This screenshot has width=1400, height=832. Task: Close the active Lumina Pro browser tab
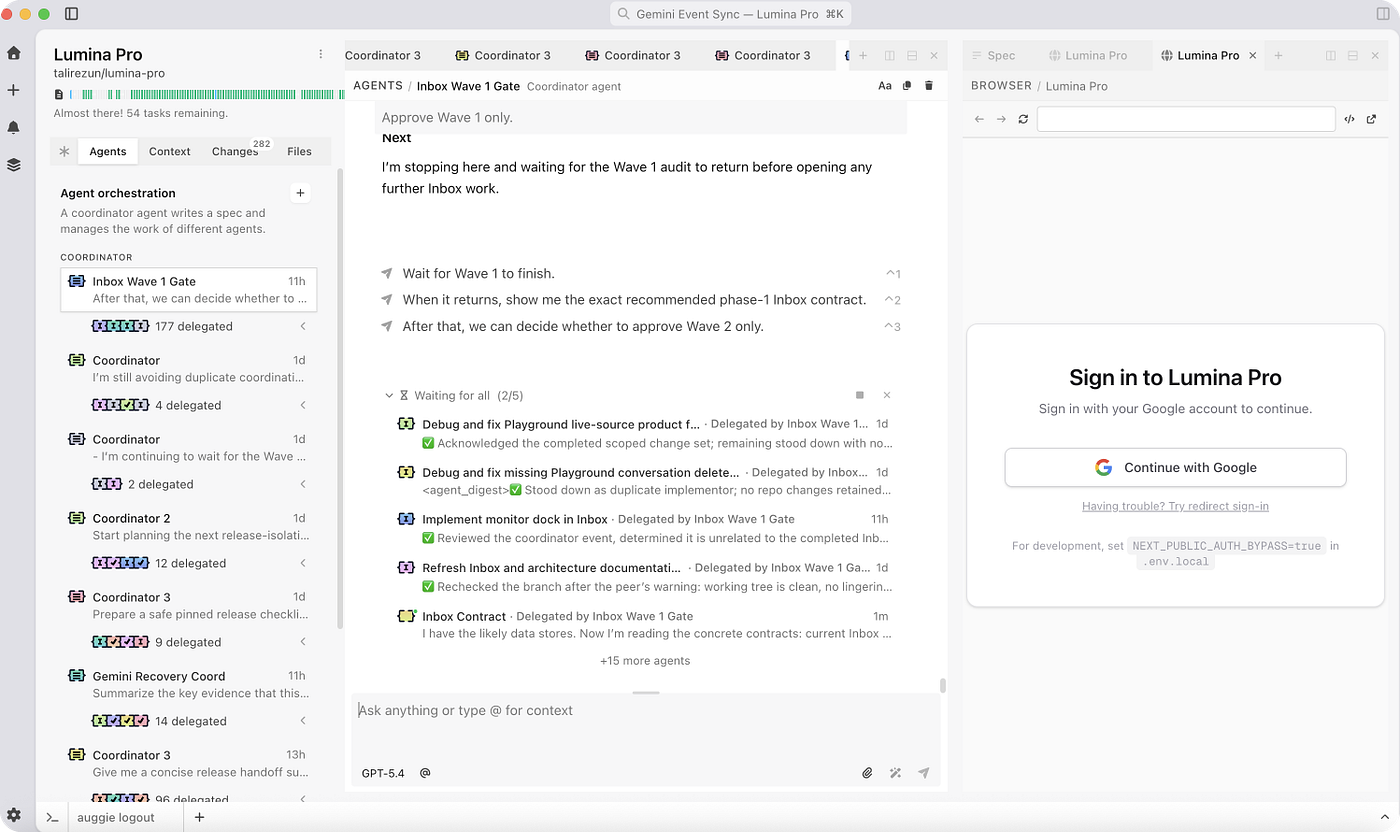click(x=1253, y=56)
